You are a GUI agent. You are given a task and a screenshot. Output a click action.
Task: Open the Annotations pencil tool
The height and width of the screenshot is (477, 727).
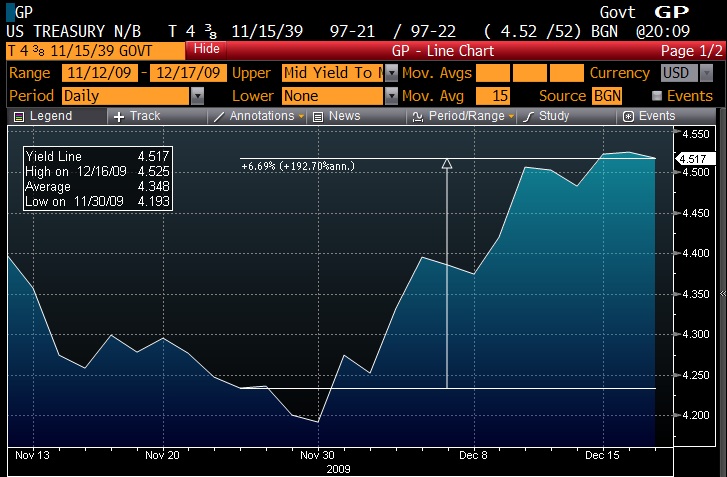coord(260,116)
